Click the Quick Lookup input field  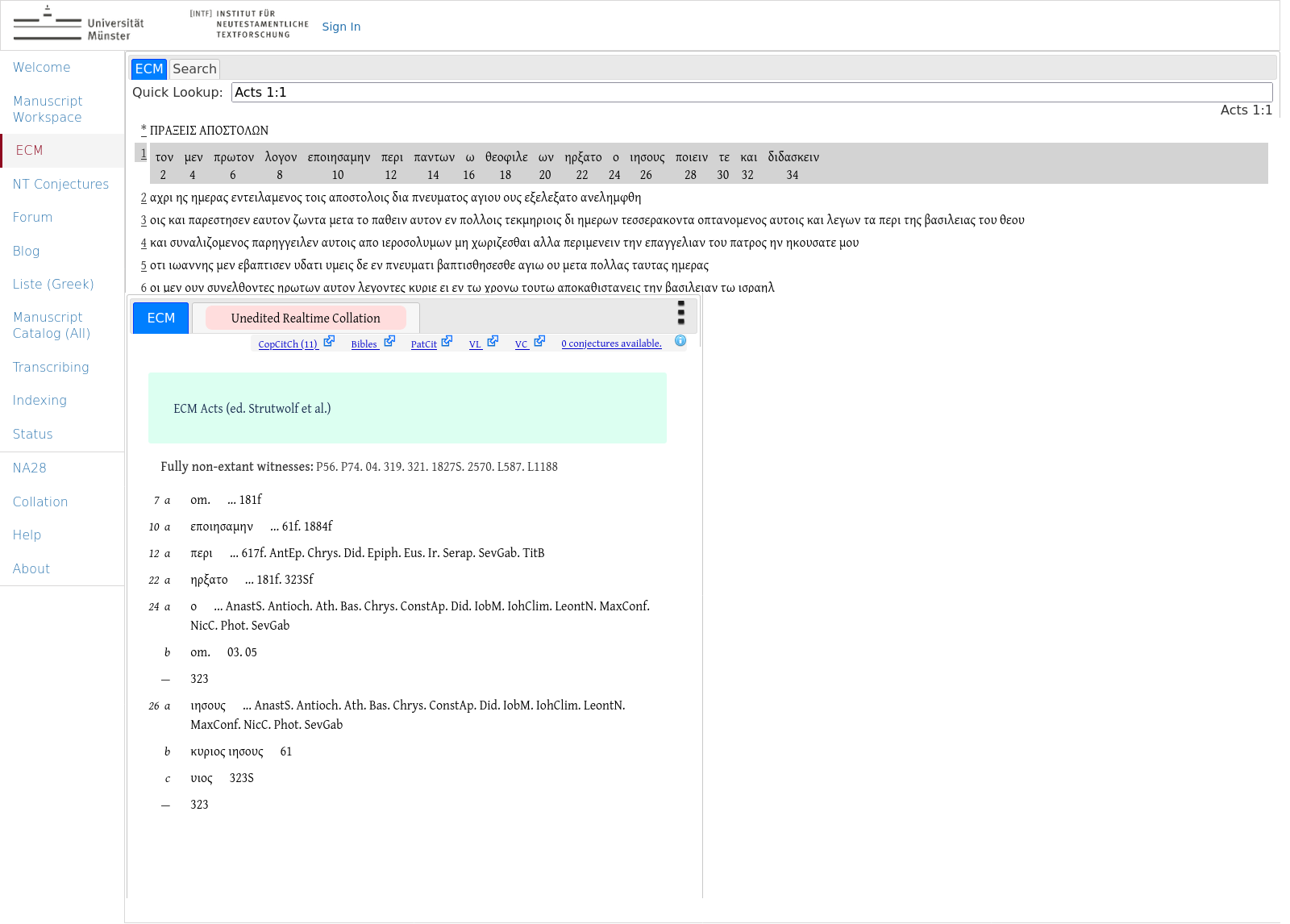point(751,93)
